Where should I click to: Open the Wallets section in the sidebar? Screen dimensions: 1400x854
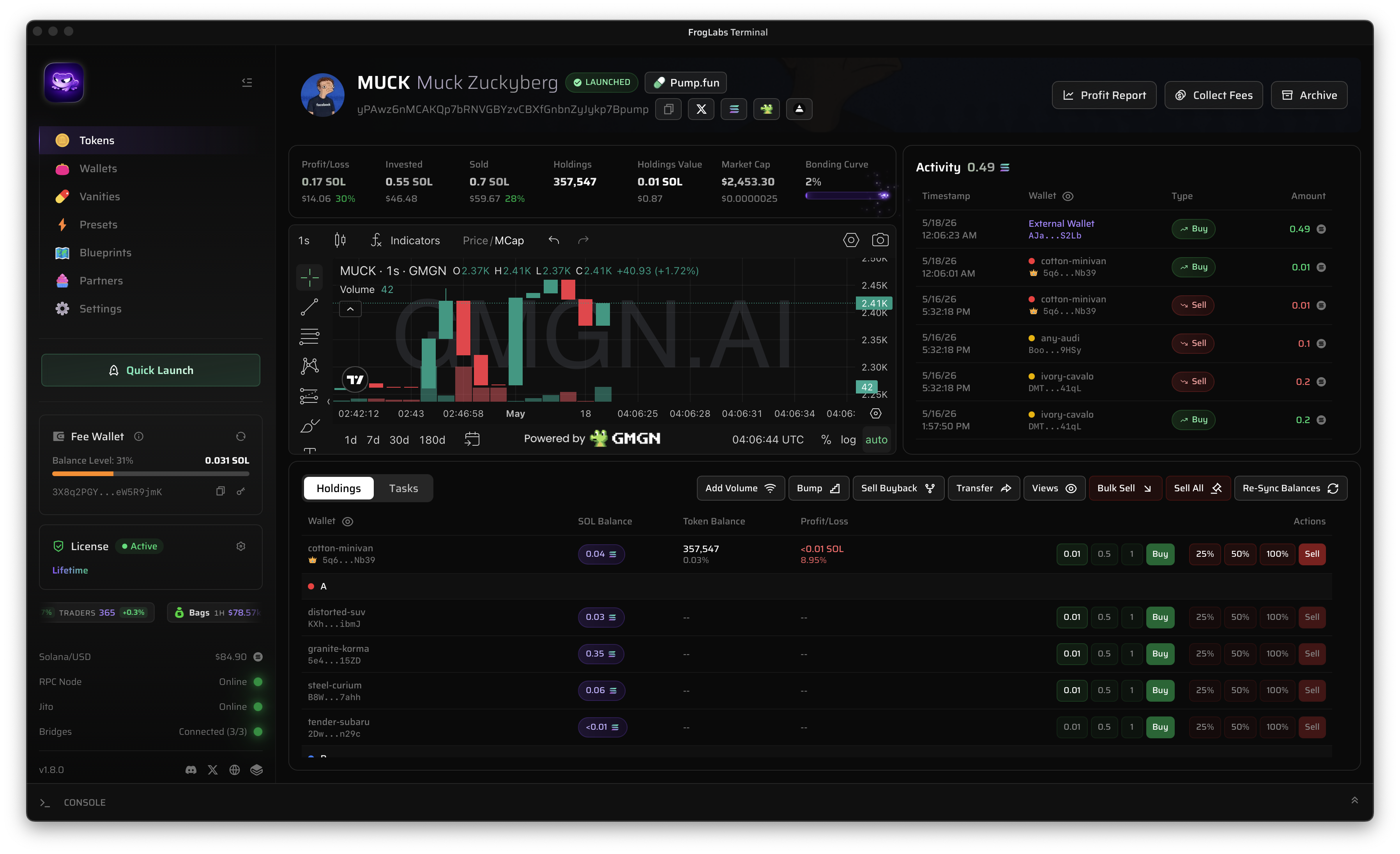pos(150,168)
